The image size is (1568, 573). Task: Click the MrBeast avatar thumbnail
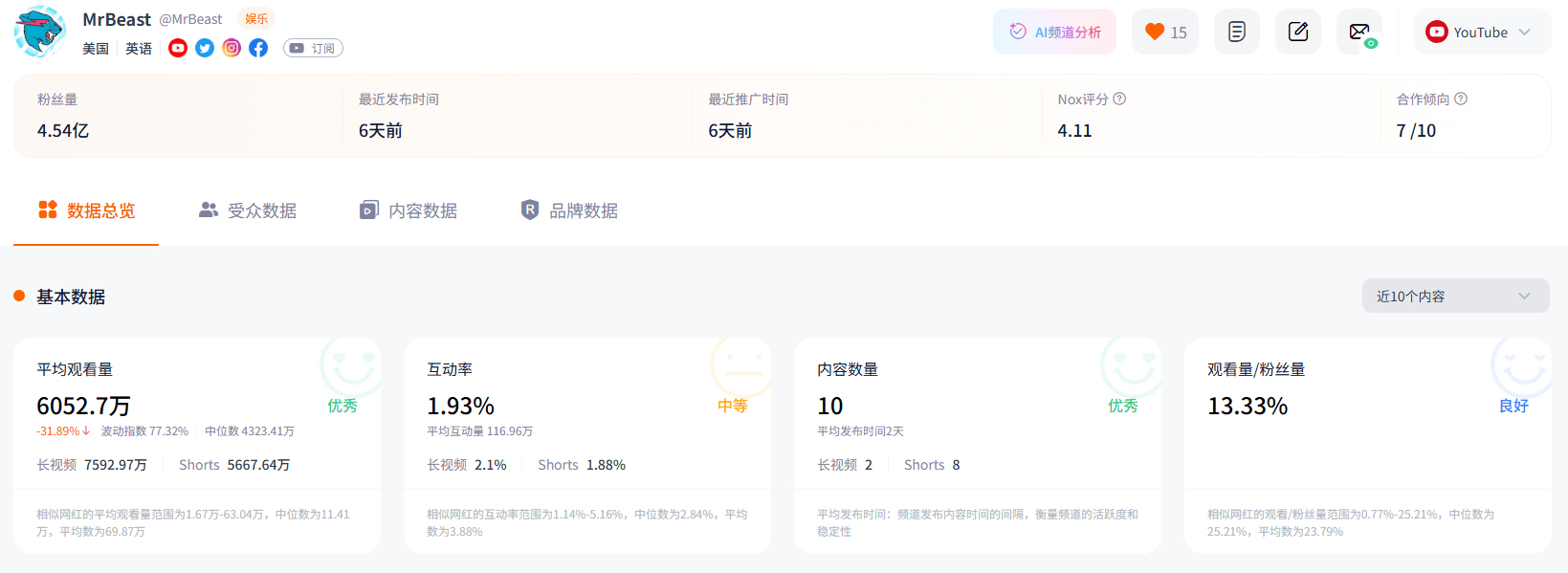40,32
